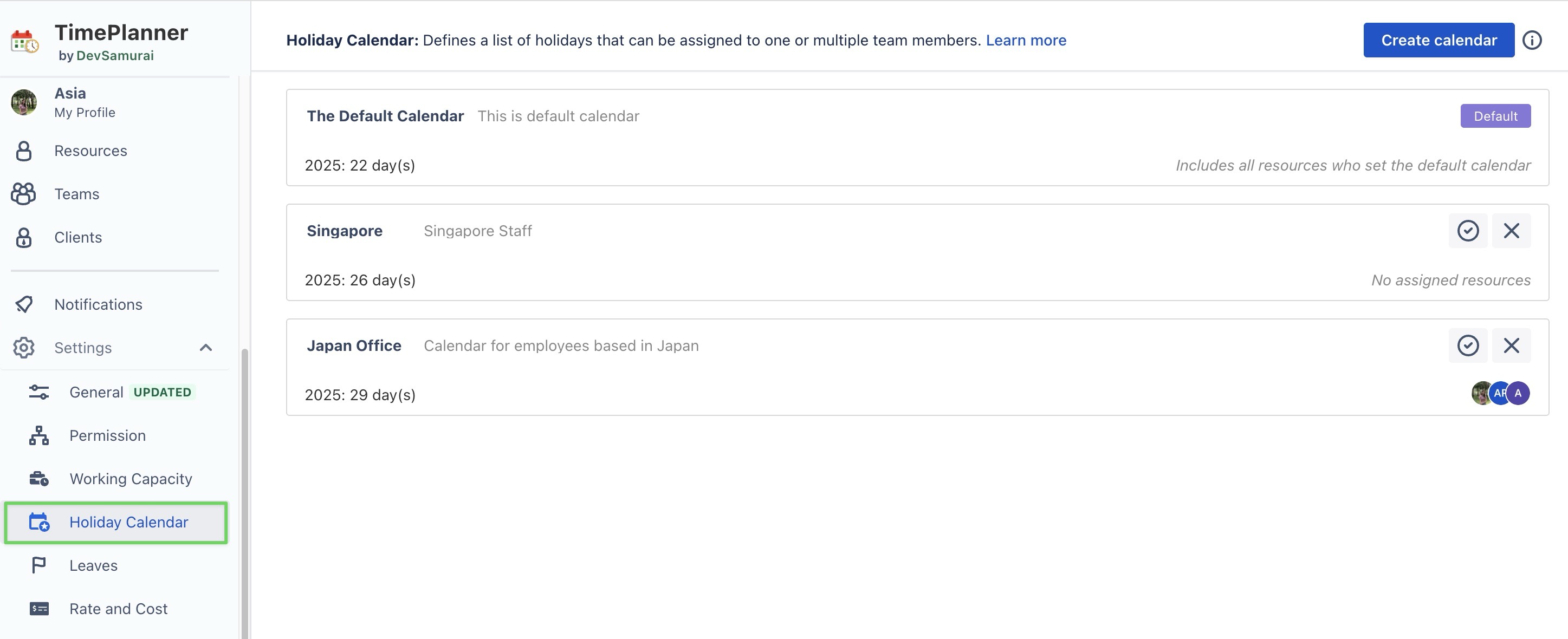Screen dimensions: 1568x639
Task: Click the Leaves flag icon
Action: [39, 565]
